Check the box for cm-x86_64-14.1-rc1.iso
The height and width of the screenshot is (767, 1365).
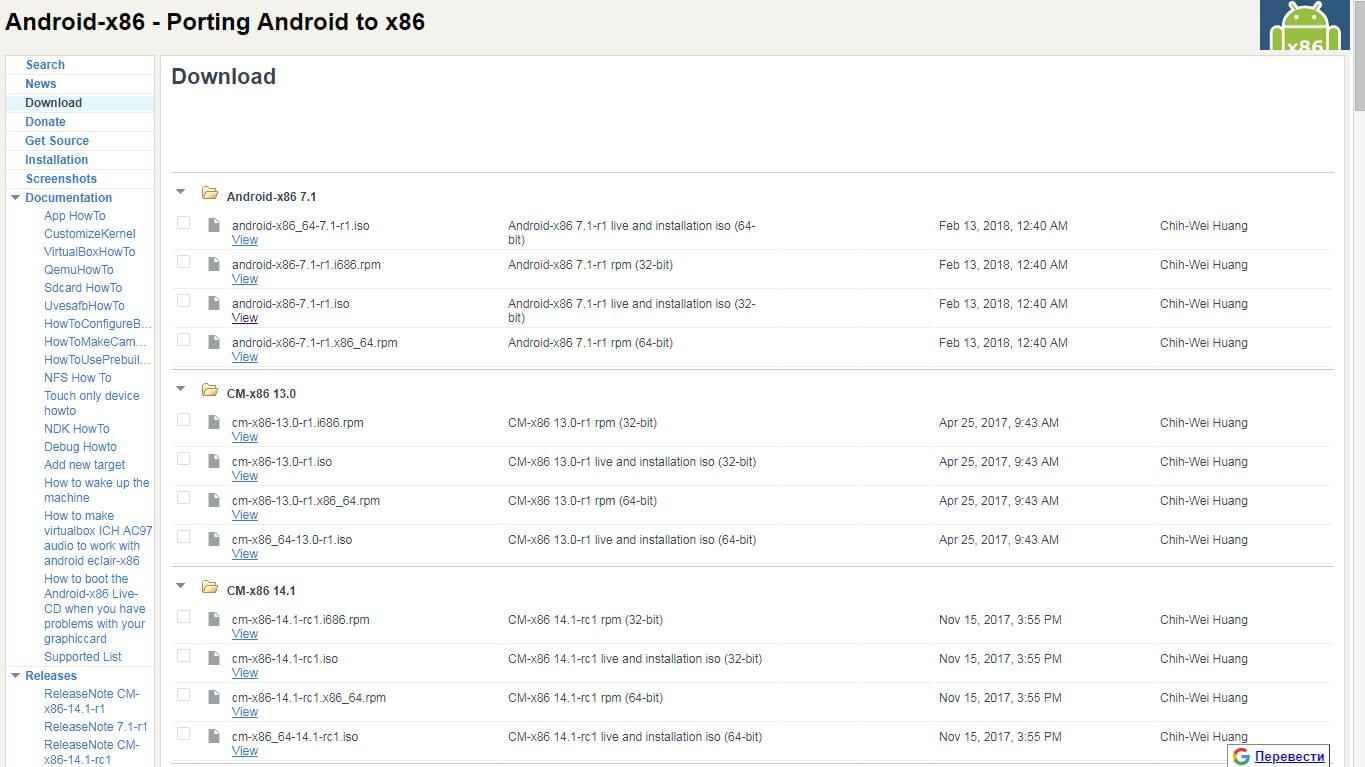pos(183,734)
